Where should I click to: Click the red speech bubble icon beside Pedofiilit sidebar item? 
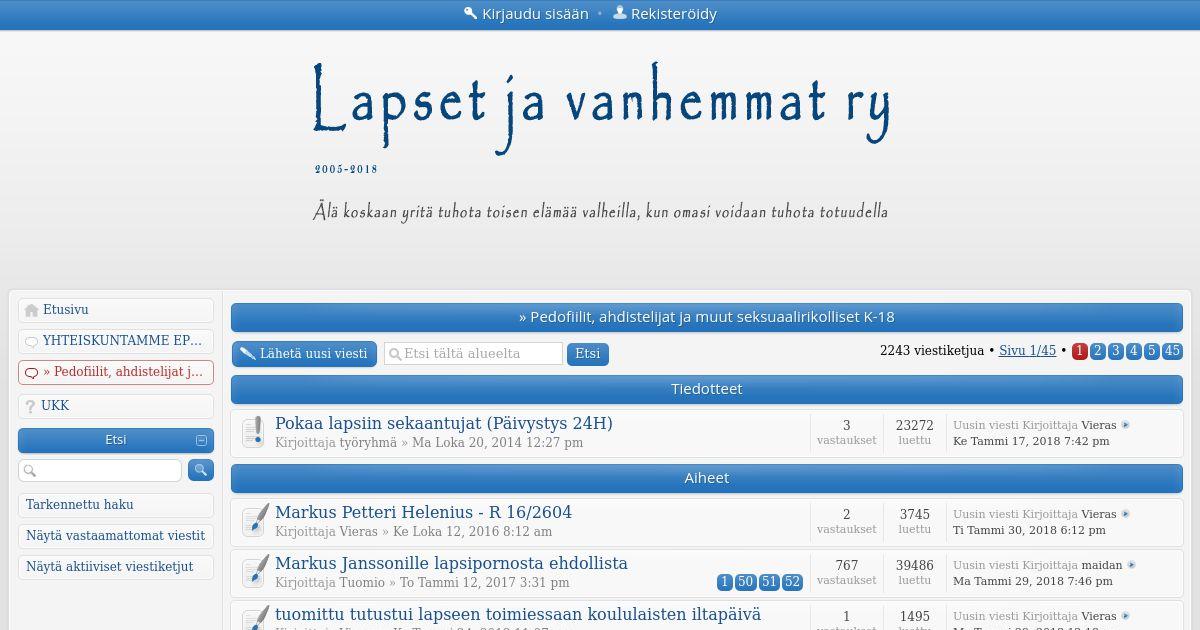(31, 373)
